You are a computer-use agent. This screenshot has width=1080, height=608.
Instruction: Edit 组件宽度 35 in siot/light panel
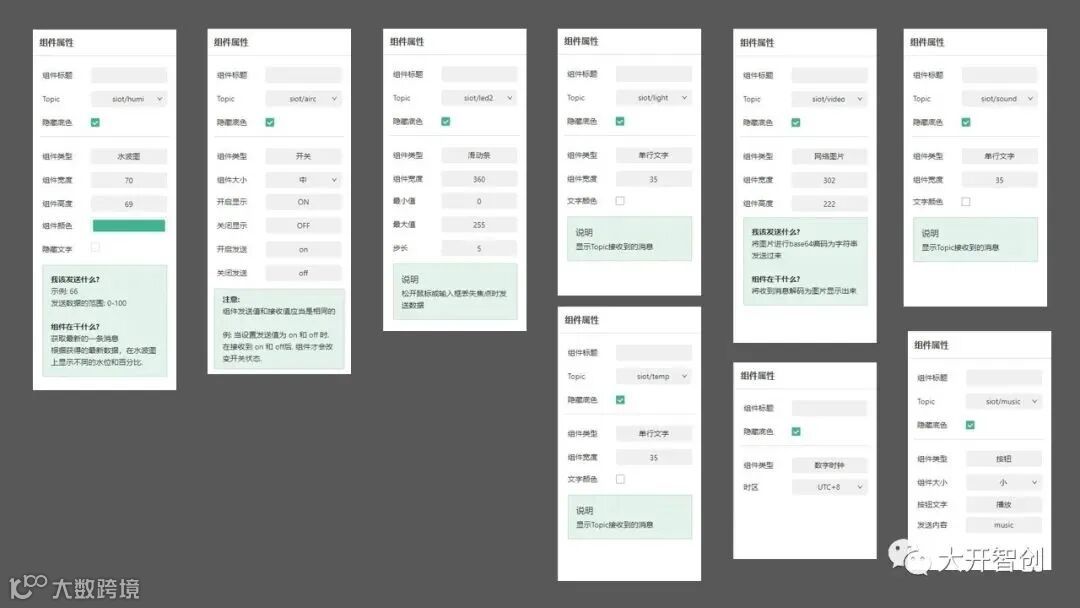pos(654,179)
